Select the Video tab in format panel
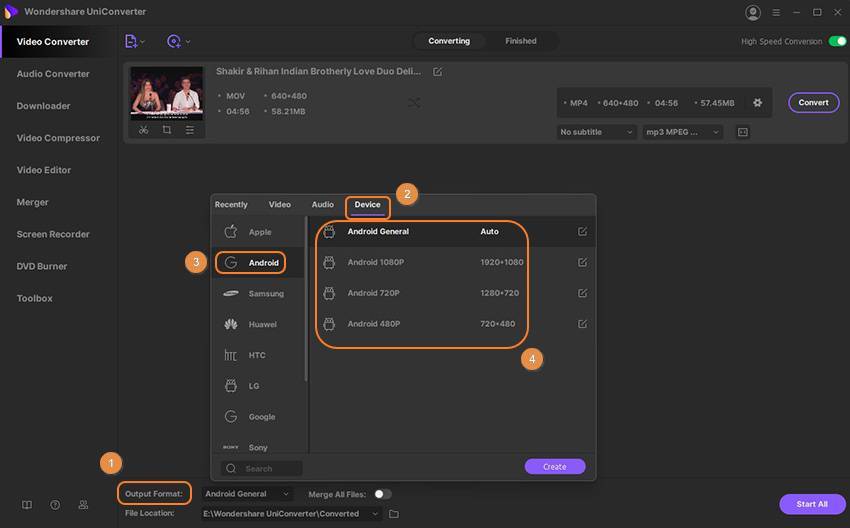Screen dimensions: 850x528 [x=280, y=205]
